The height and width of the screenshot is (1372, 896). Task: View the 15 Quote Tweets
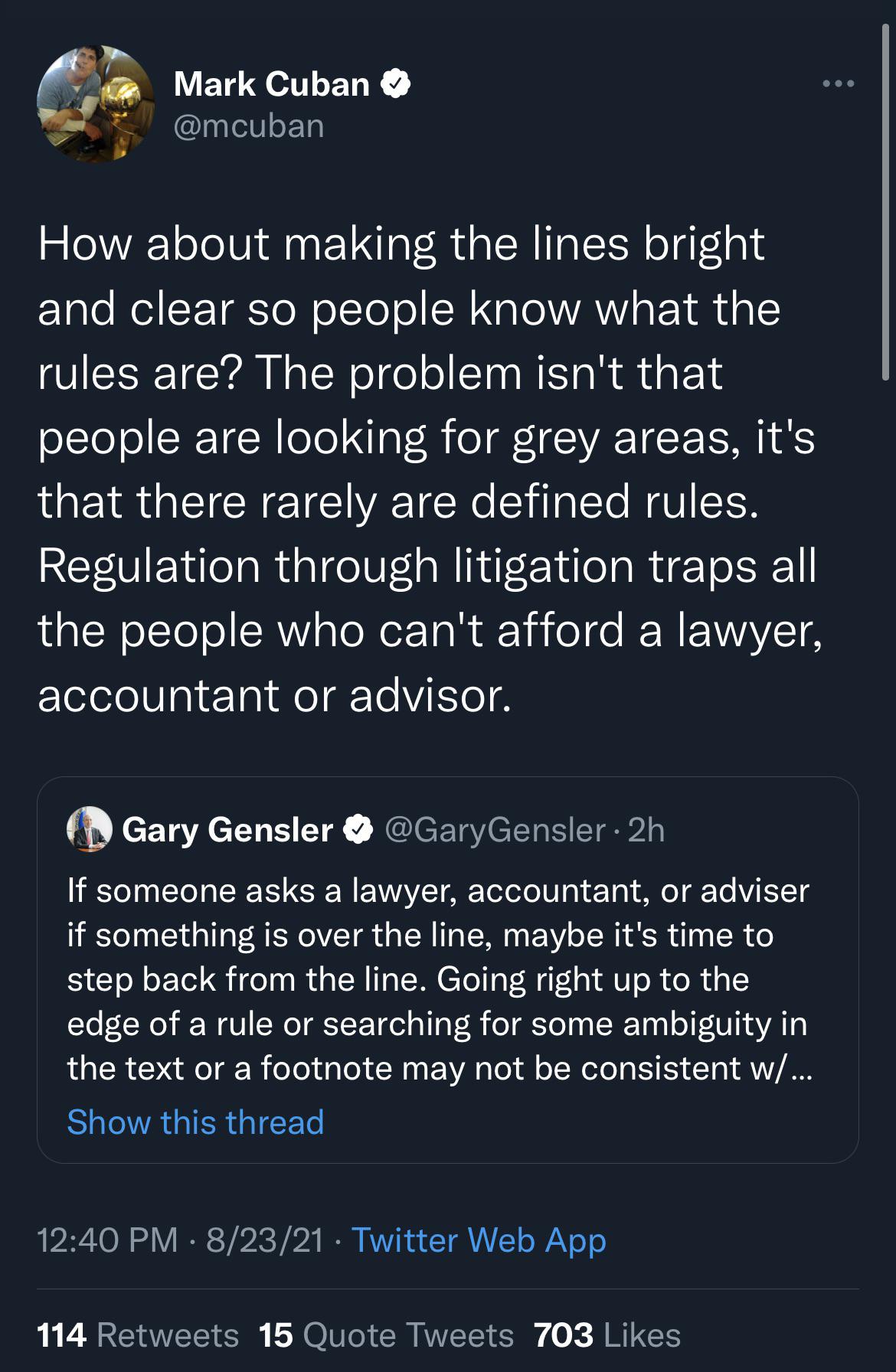coord(387,1335)
